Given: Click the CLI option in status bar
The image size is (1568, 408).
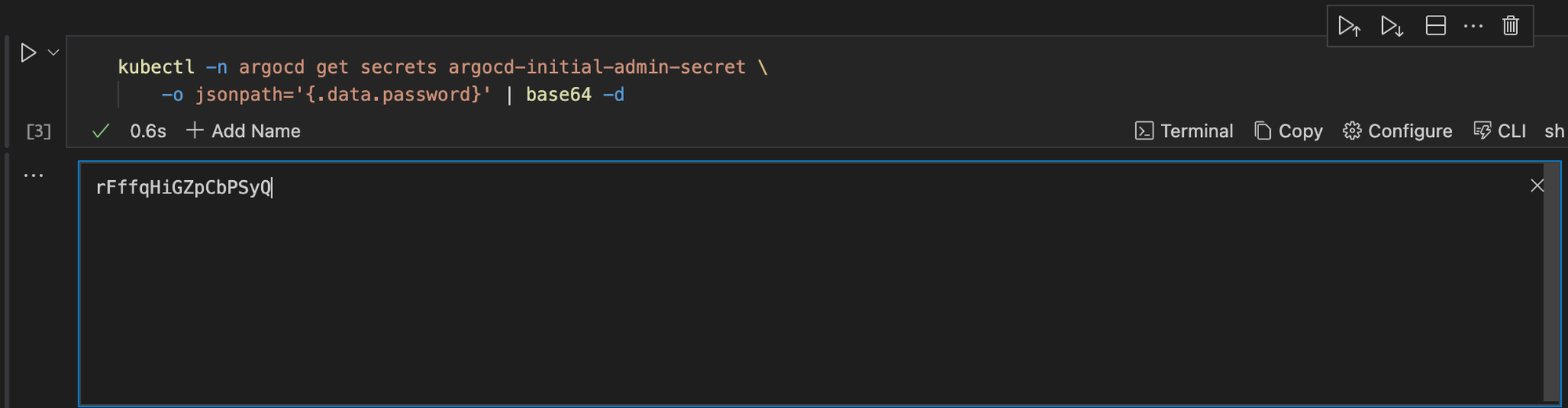Looking at the screenshot, I should (1500, 131).
